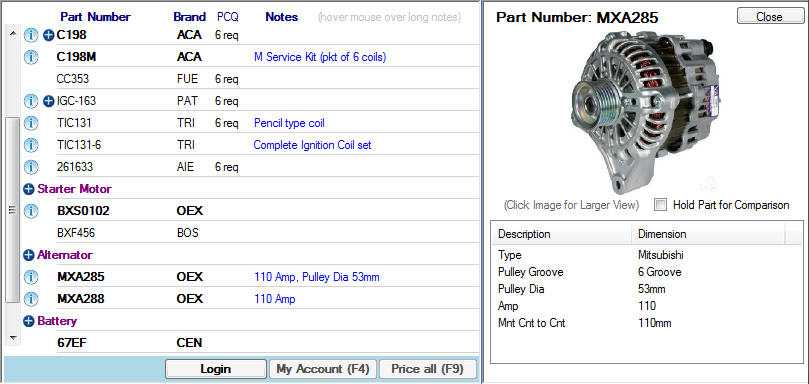Viewport: 809px width, 384px height.
Task: Open info icon for BXS0102 starter
Action: (x=31, y=211)
